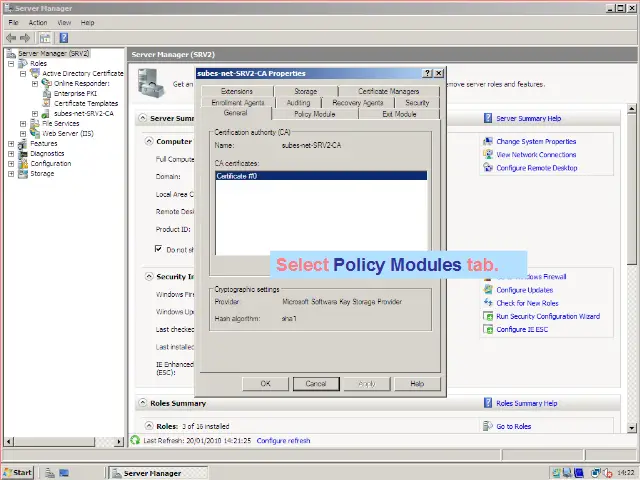This screenshot has height=480, width=640.
Task: Click the Certificate Templates icon
Action: click(x=47, y=103)
